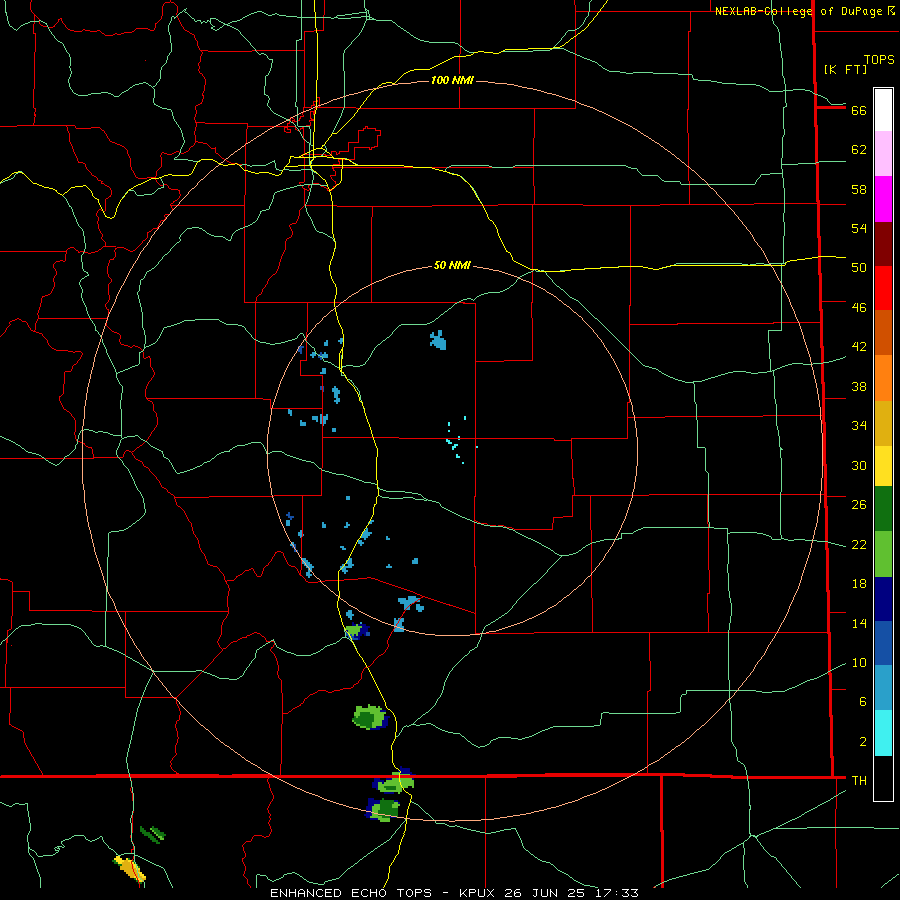
Task: Select the magenta legend swatch near 58
Action: pos(883,199)
